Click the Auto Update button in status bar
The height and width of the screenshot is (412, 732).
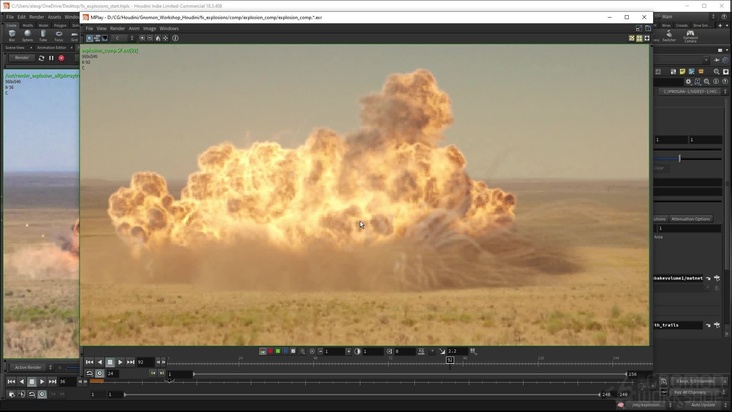[703, 405]
